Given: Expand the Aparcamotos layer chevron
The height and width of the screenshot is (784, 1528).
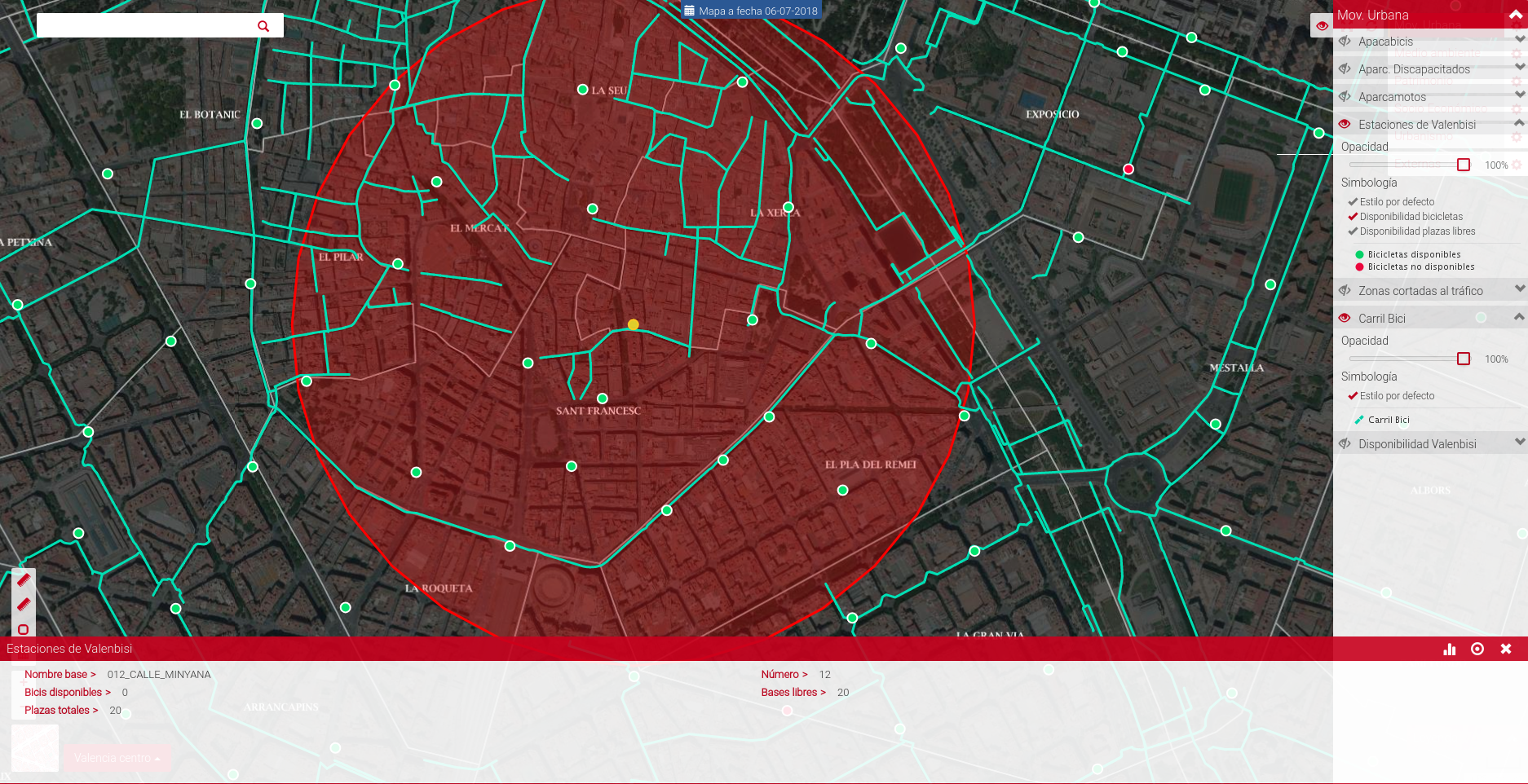Looking at the screenshot, I should (1520, 95).
